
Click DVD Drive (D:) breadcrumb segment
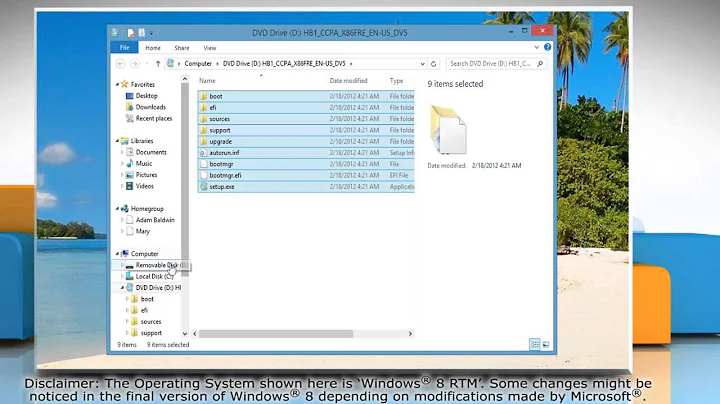click(284, 64)
